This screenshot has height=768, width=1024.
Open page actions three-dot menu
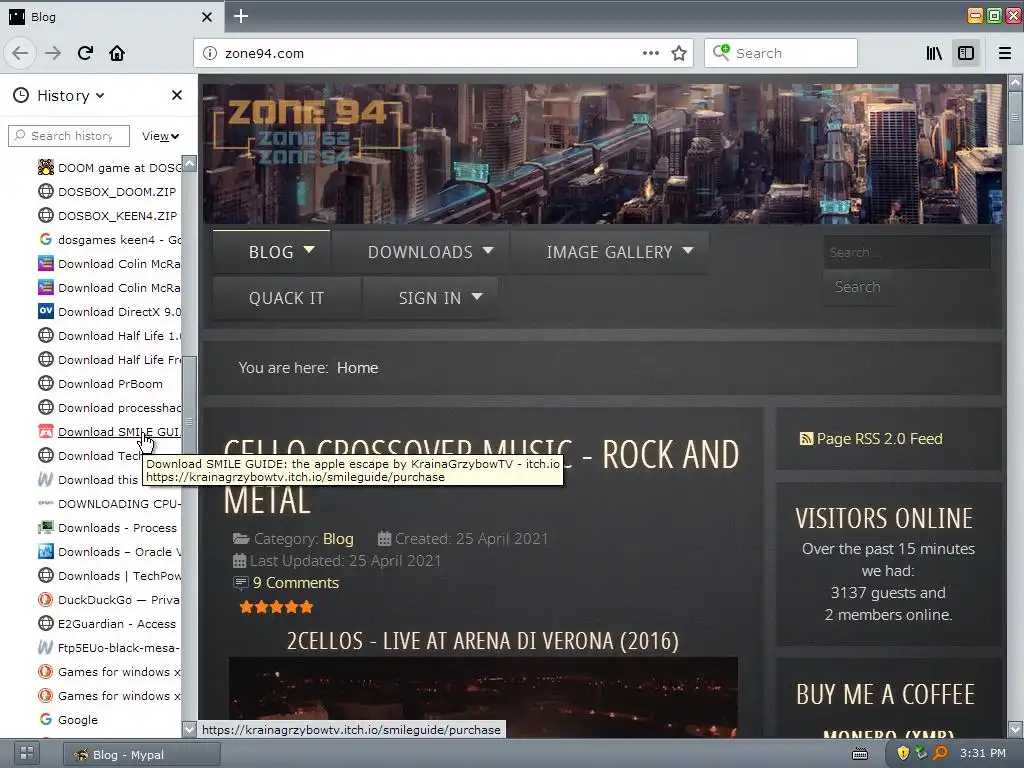coord(650,53)
